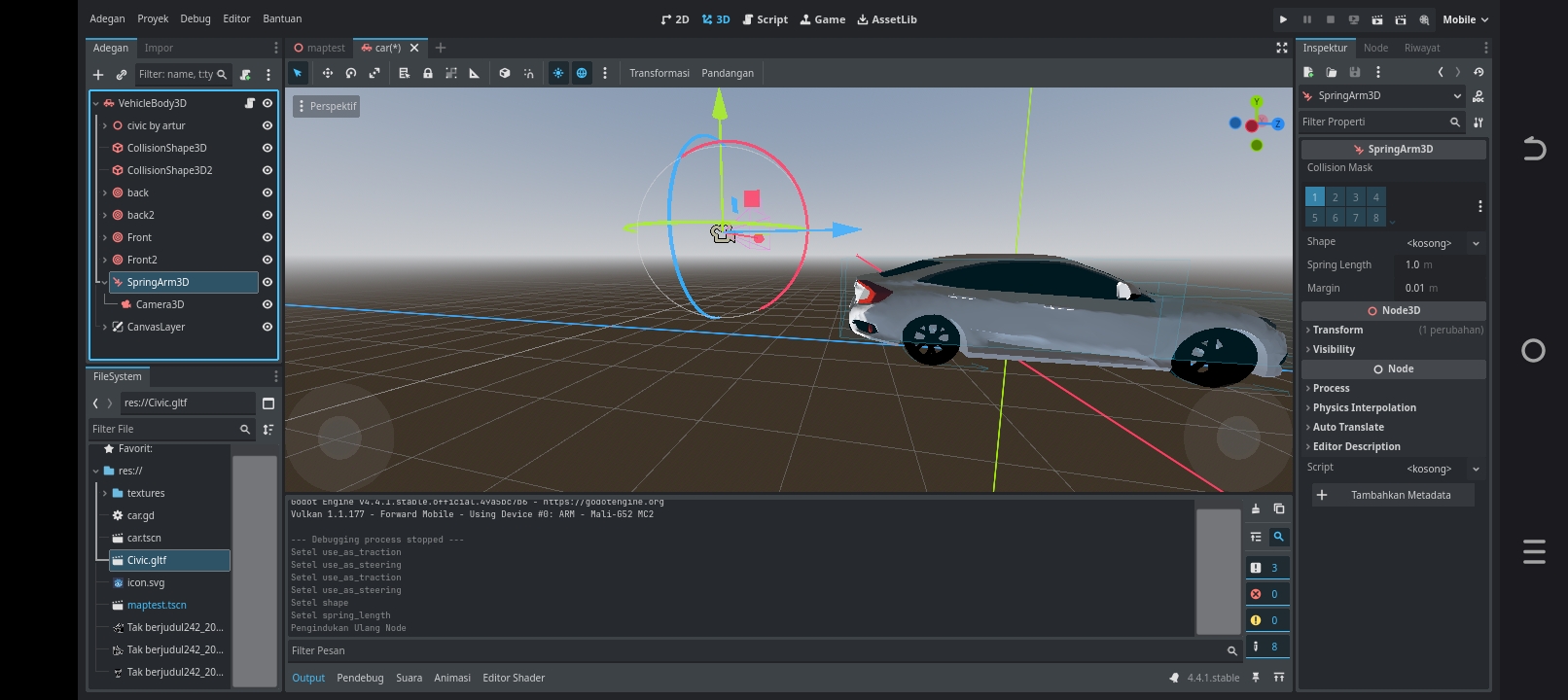Open the Transformasi menu button
The width and height of the screenshot is (1568, 700).
659,73
